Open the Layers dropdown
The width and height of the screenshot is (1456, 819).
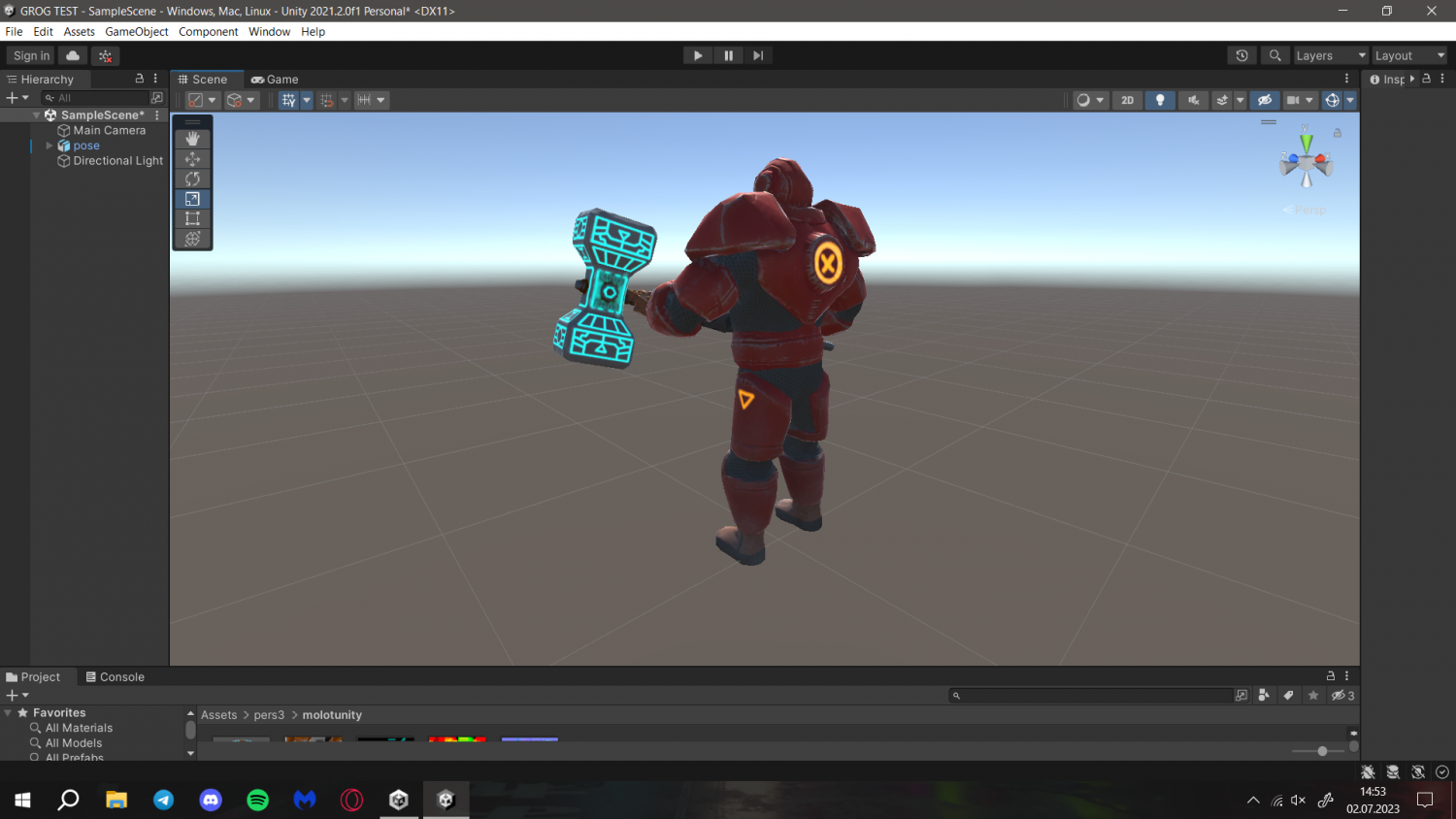[1330, 55]
